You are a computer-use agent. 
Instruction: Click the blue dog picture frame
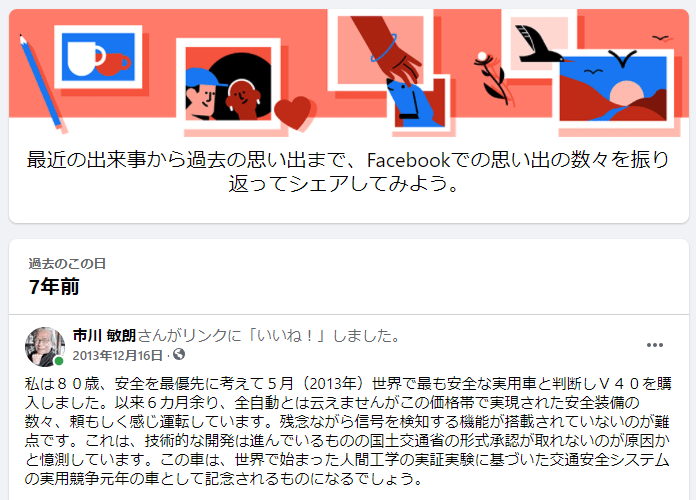pos(419,105)
